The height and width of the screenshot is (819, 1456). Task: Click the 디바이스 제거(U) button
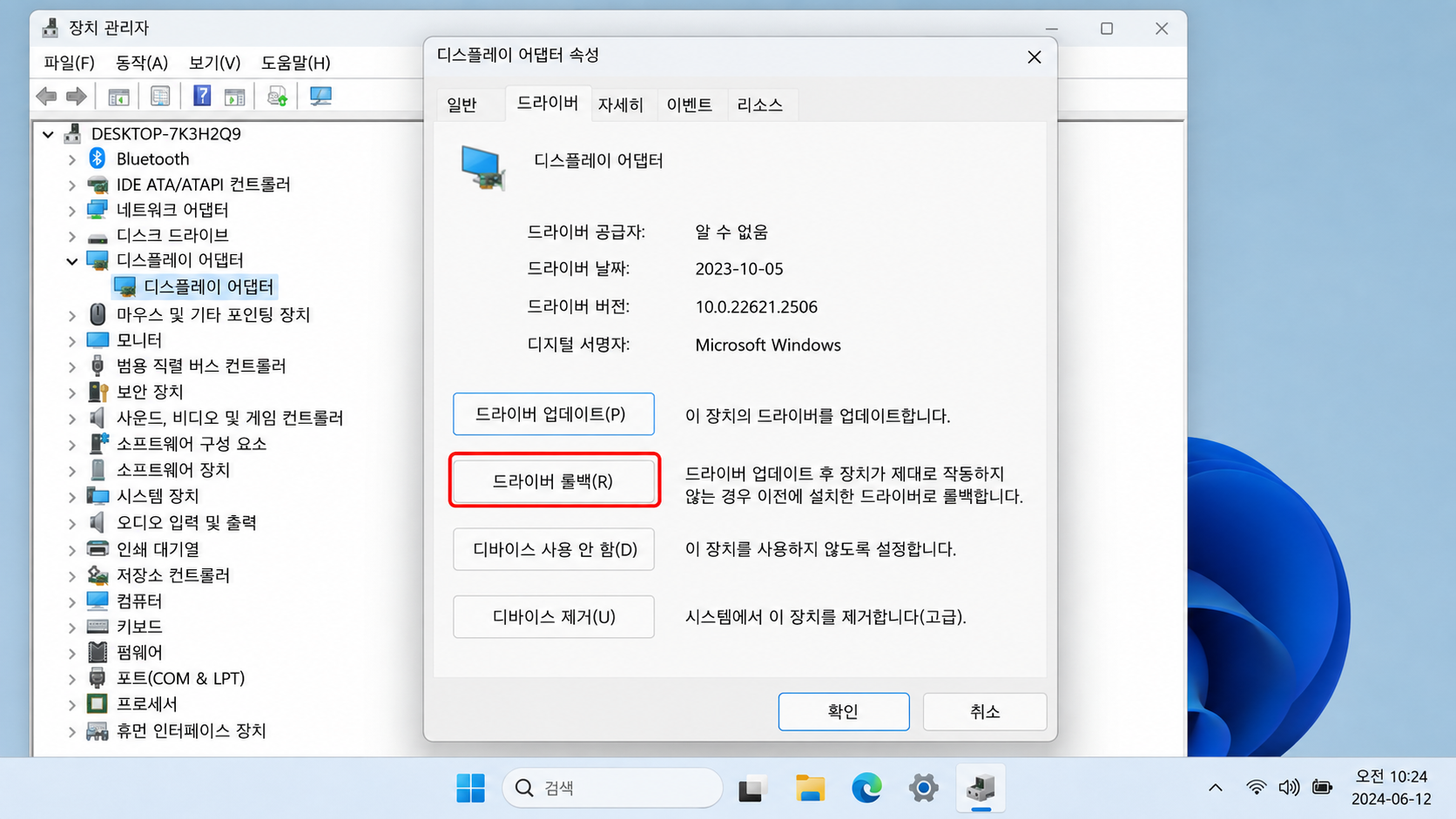[x=553, y=617]
